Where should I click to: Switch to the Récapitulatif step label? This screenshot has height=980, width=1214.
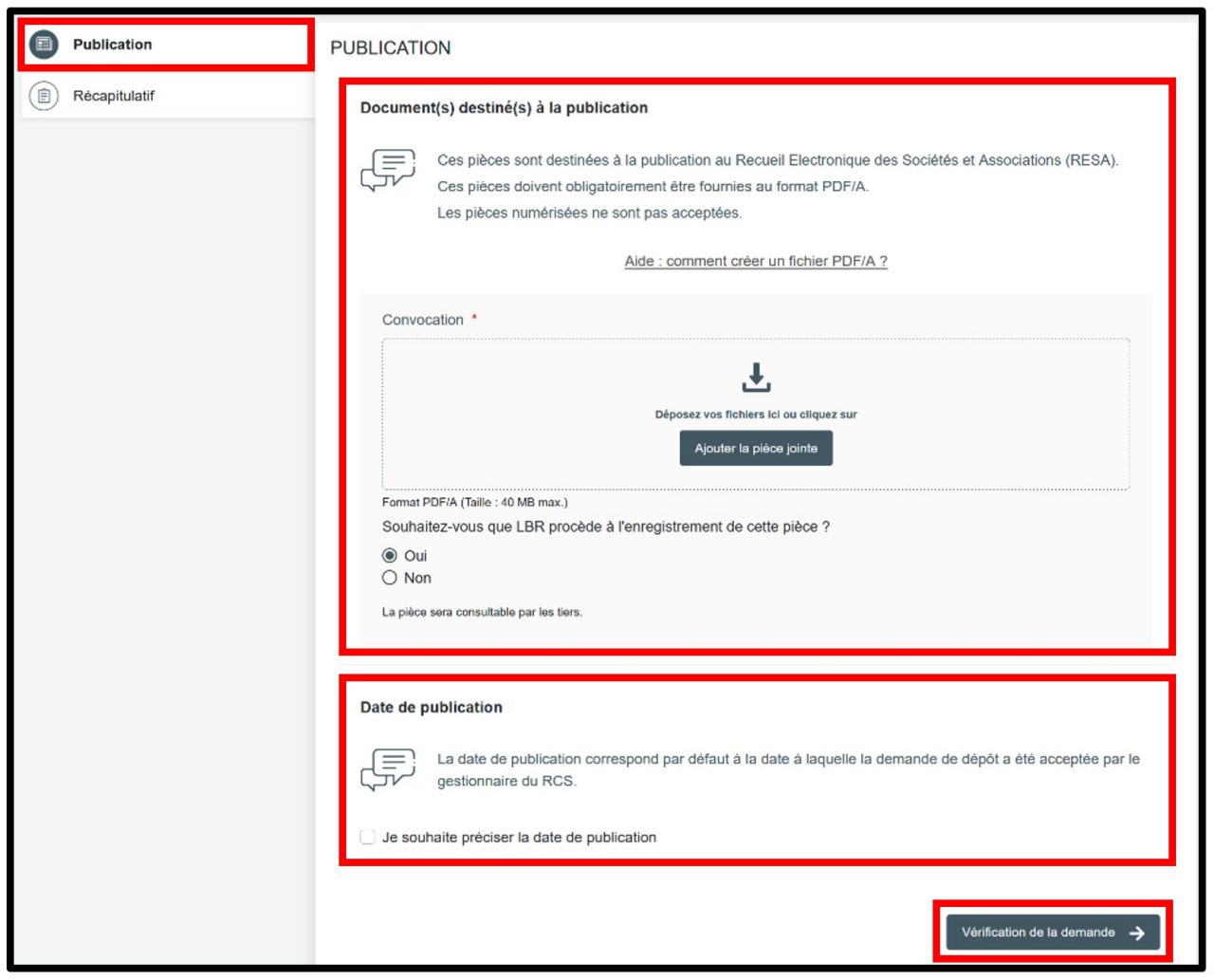click(113, 96)
